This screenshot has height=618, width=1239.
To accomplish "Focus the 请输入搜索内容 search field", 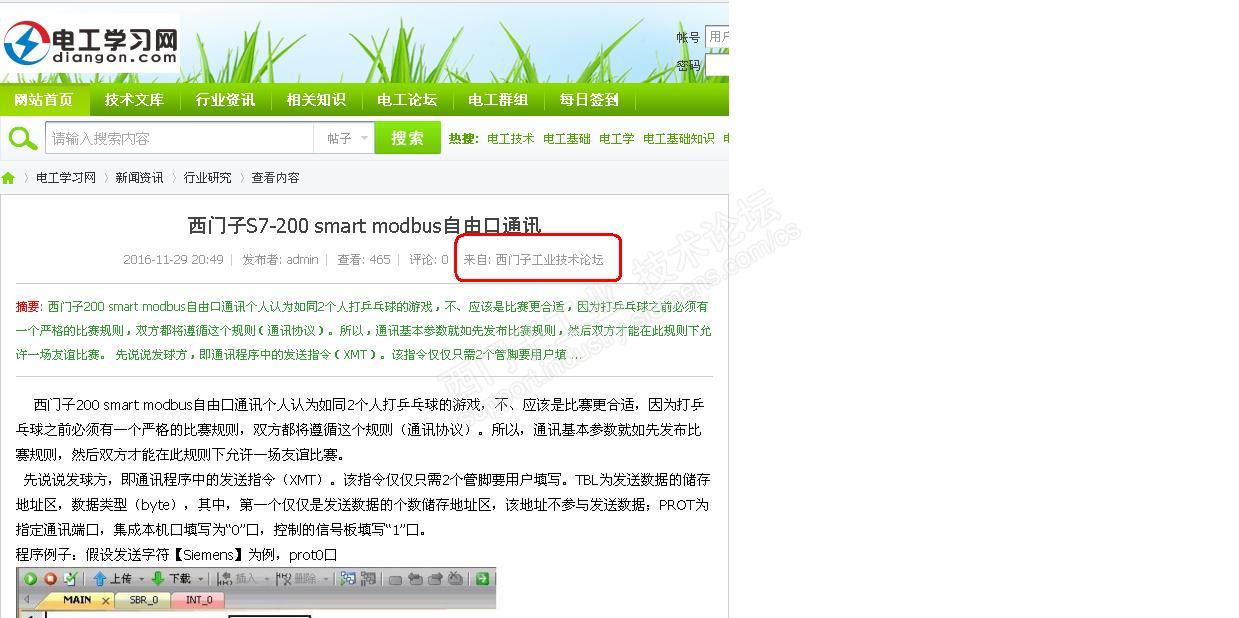I will [x=180, y=138].
